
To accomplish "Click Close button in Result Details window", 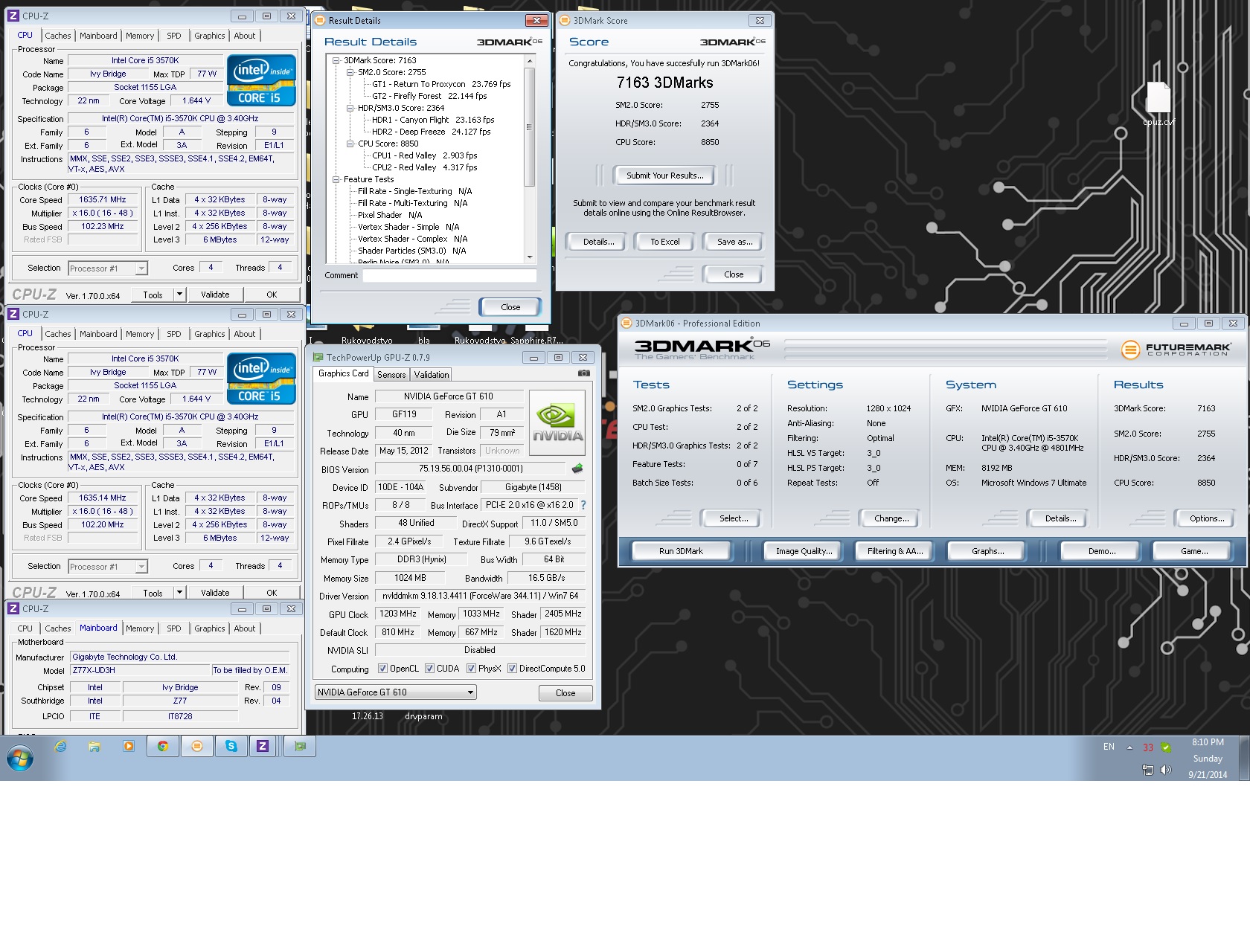I will point(510,307).
